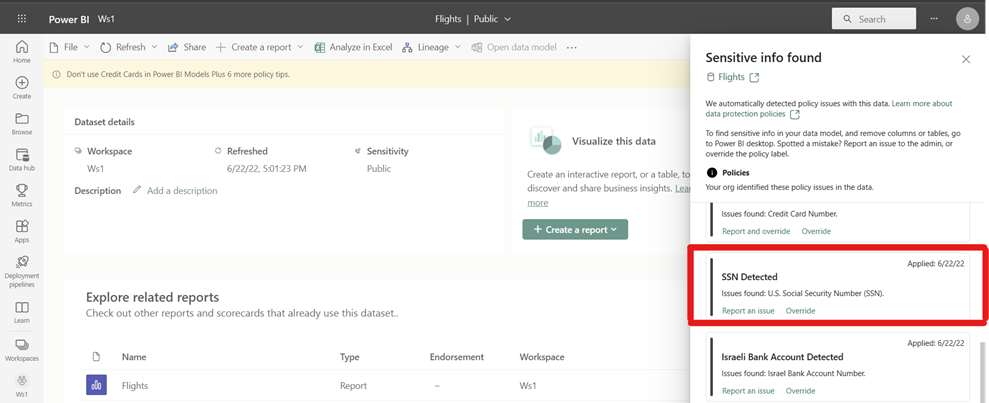Open Data hub in the sidebar
The height and width of the screenshot is (403, 989).
tap(21, 160)
